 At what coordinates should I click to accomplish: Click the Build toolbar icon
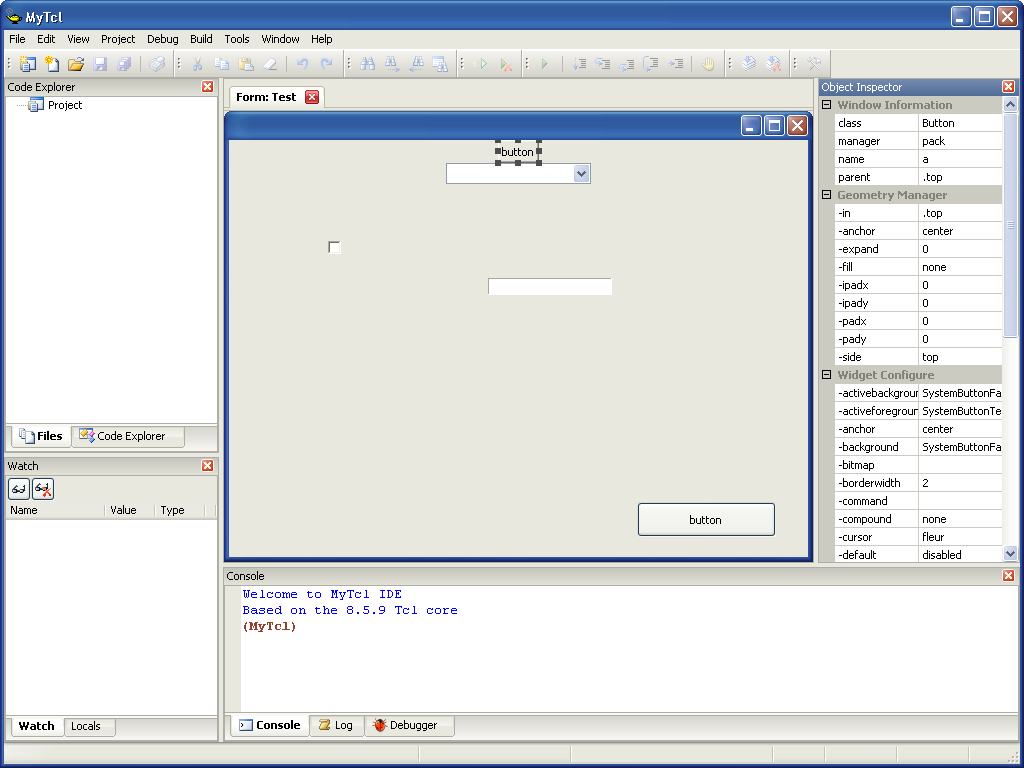click(748, 64)
